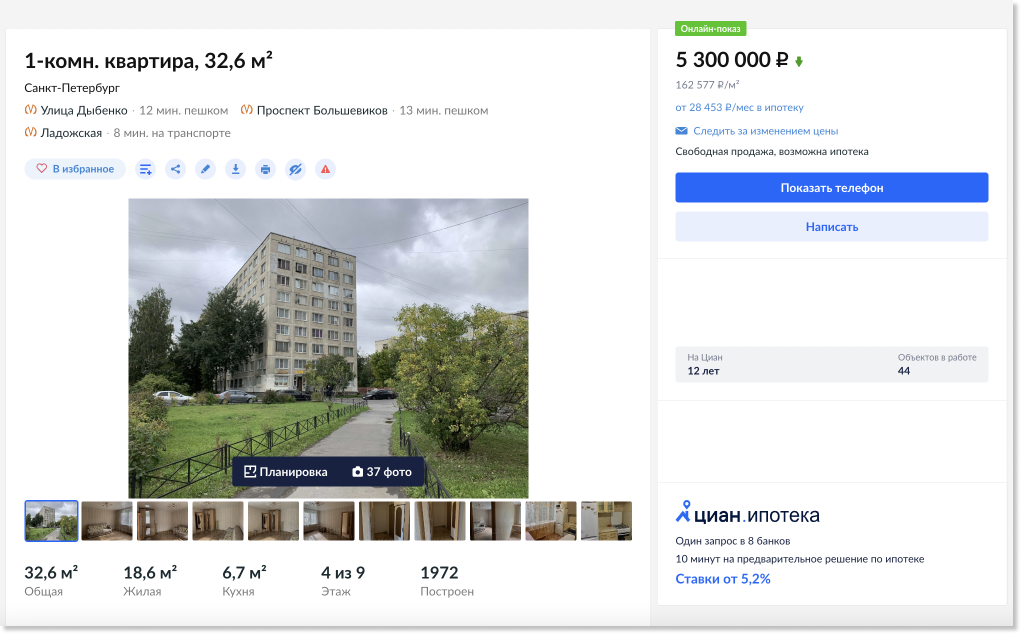Click the Циан.ипотека logo

click(748, 514)
